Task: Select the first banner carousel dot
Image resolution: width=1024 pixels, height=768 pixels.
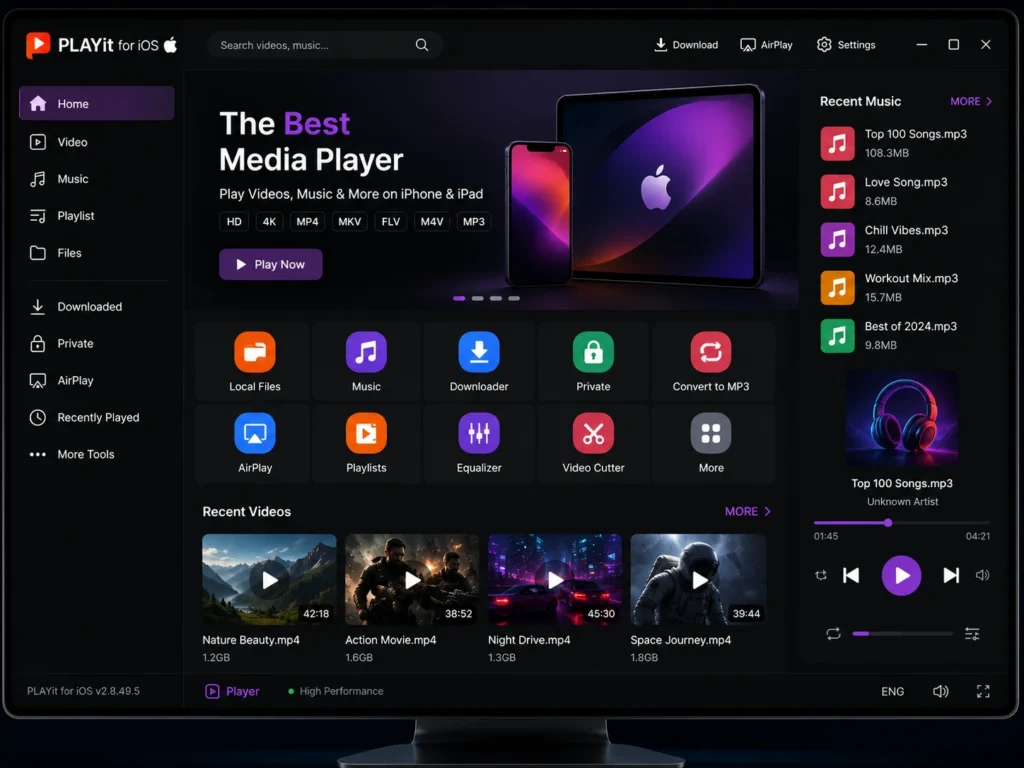Action: [x=459, y=298]
